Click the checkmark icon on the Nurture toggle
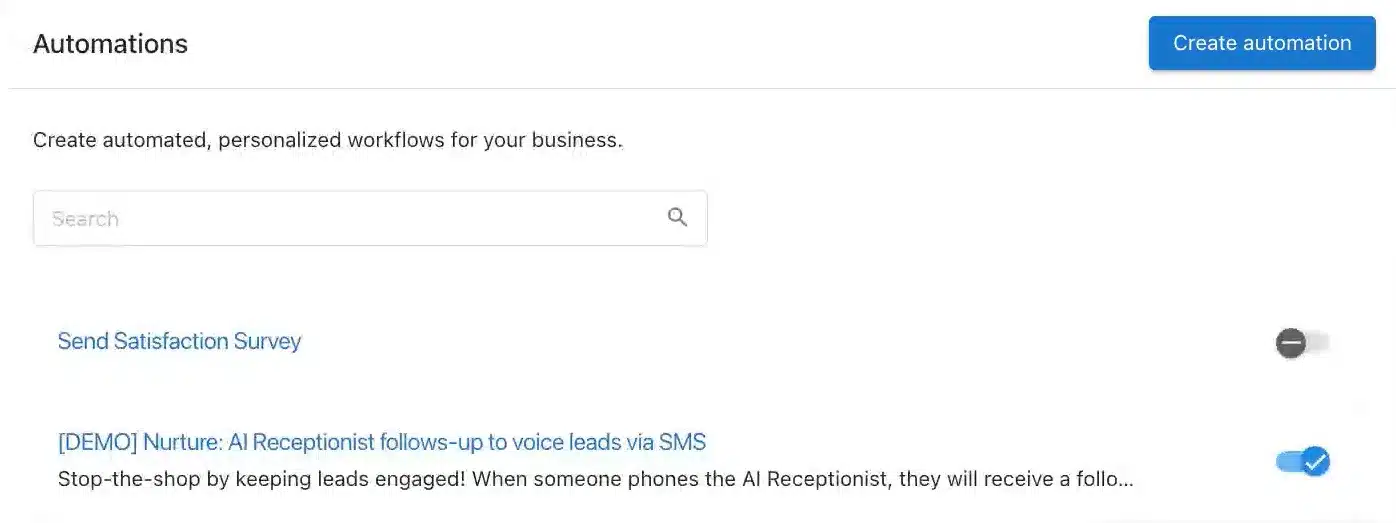This screenshot has height=523, width=1396. (x=1315, y=461)
